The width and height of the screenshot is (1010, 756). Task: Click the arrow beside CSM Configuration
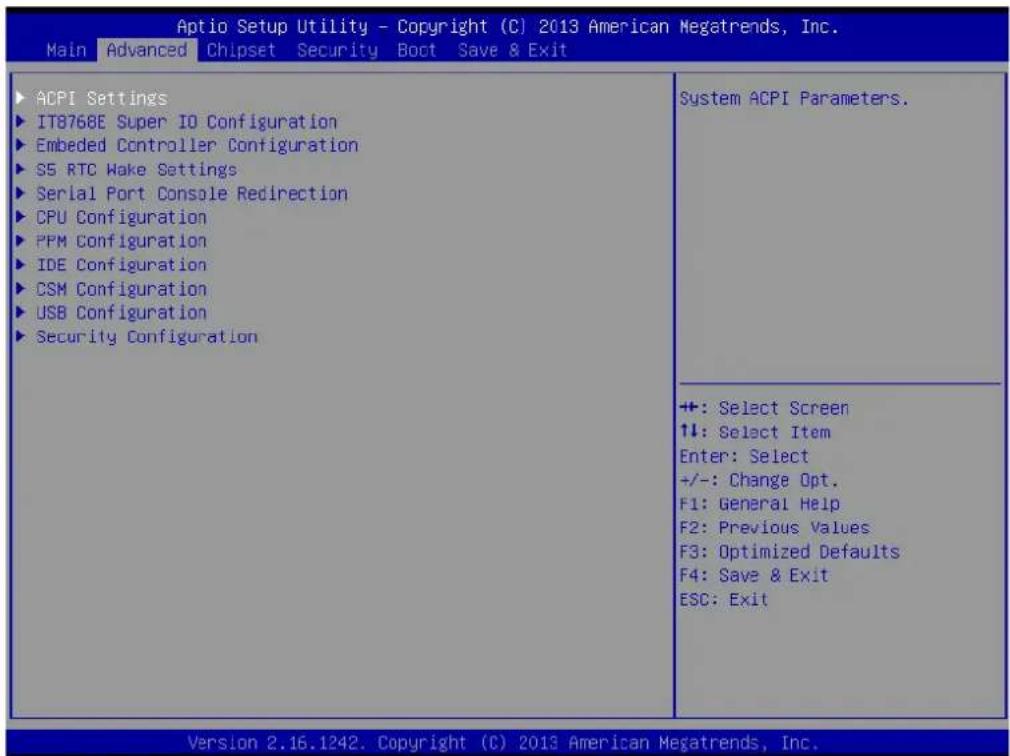[21, 288]
